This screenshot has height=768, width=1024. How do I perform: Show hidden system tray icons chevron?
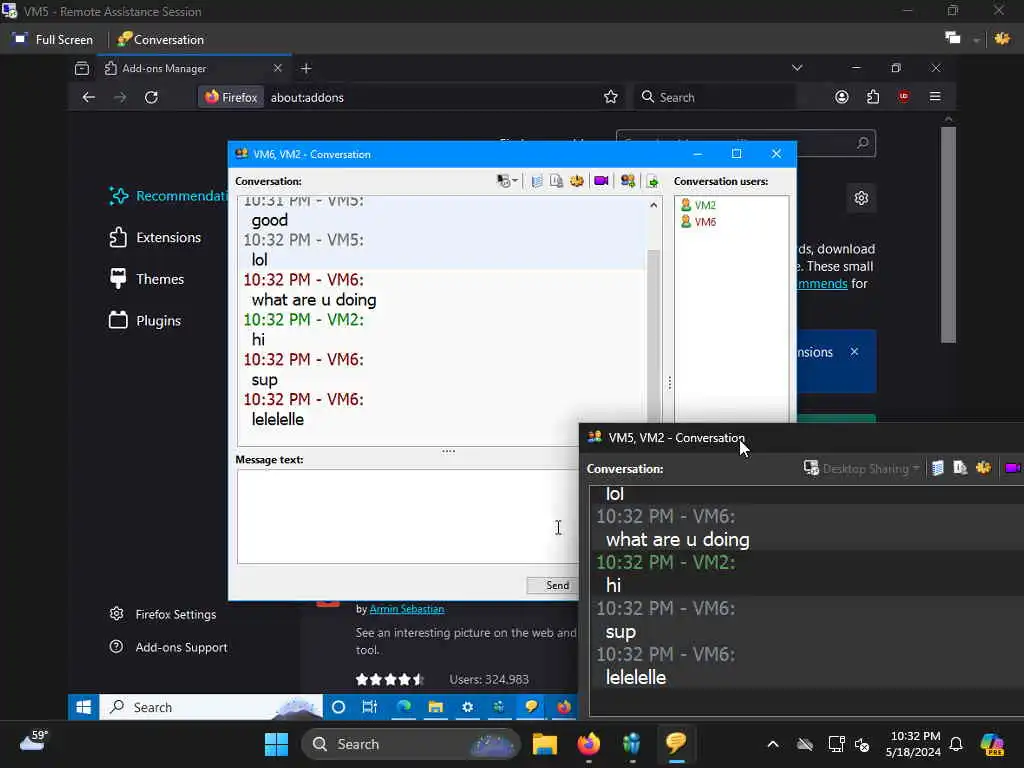pyautogui.click(x=773, y=744)
